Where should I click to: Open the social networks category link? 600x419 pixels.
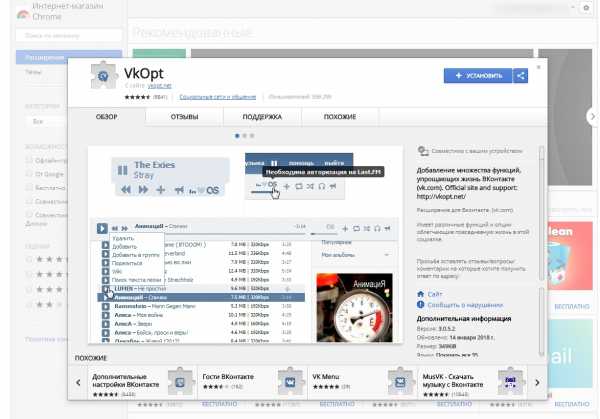tap(218, 97)
